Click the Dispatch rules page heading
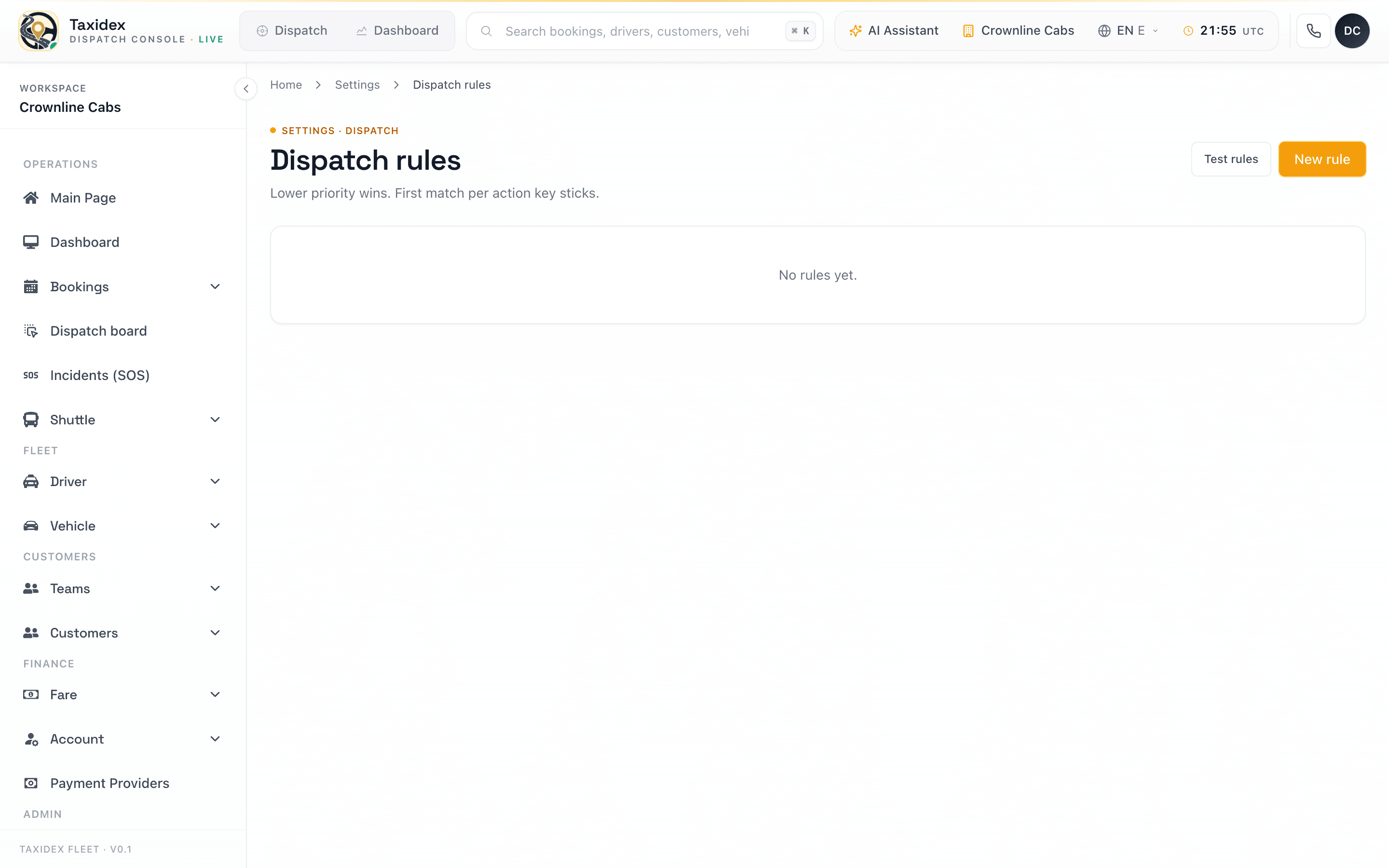 click(x=366, y=160)
